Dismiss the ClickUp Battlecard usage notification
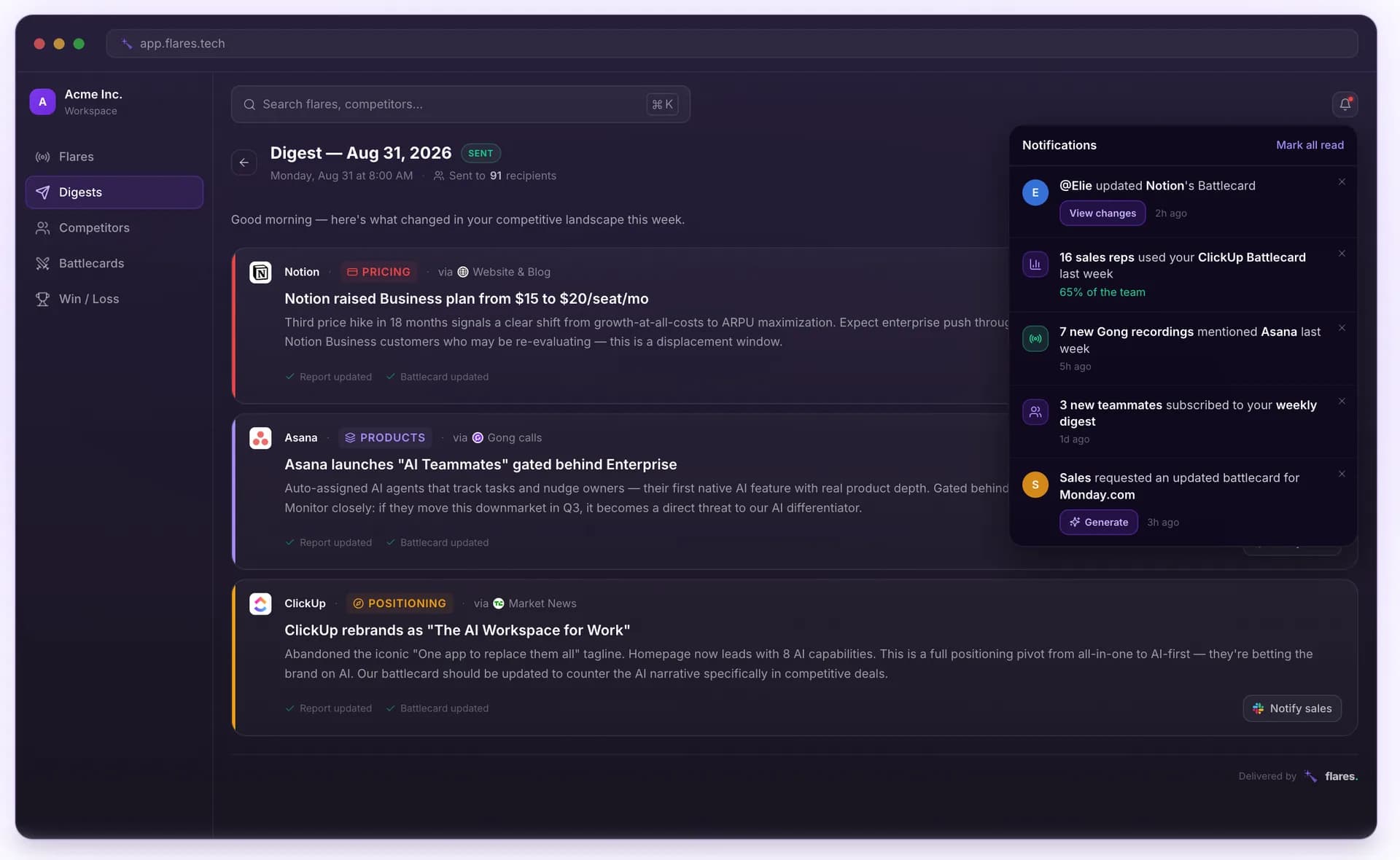1400x860 pixels. tap(1342, 254)
